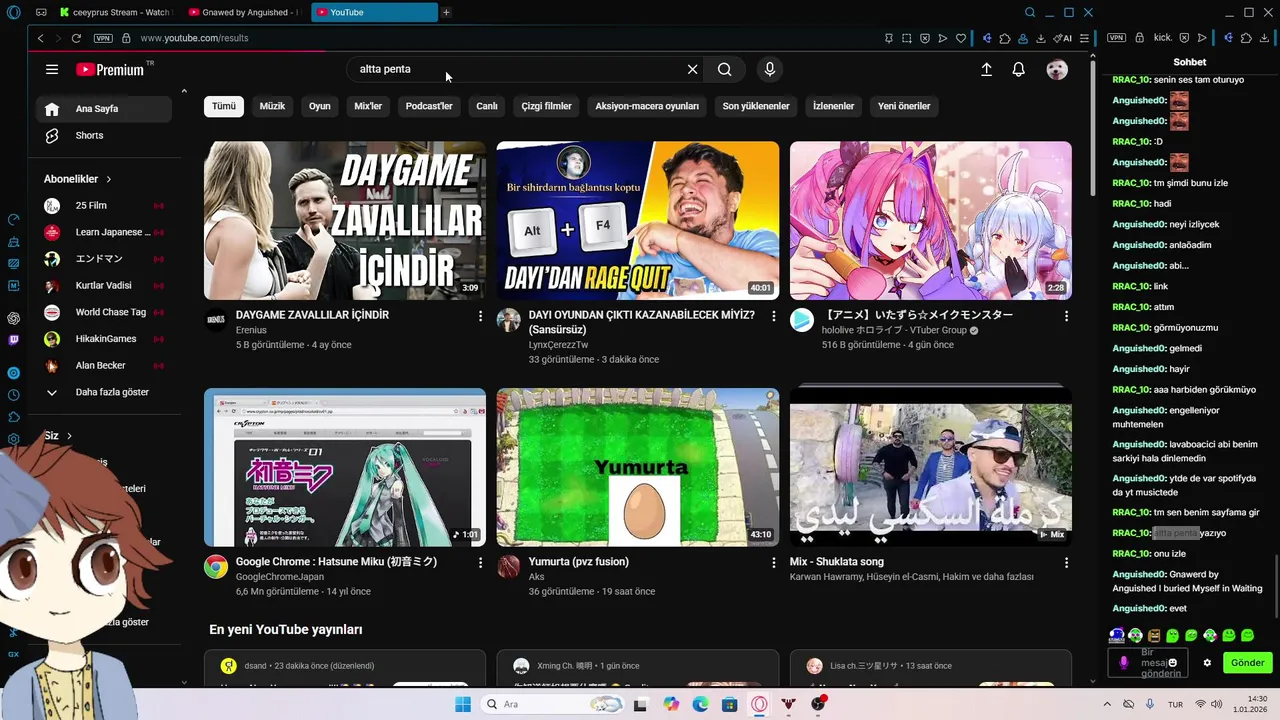Select the Podcast'ler filter chip
The image size is (1280, 720).
tap(429, 106)
